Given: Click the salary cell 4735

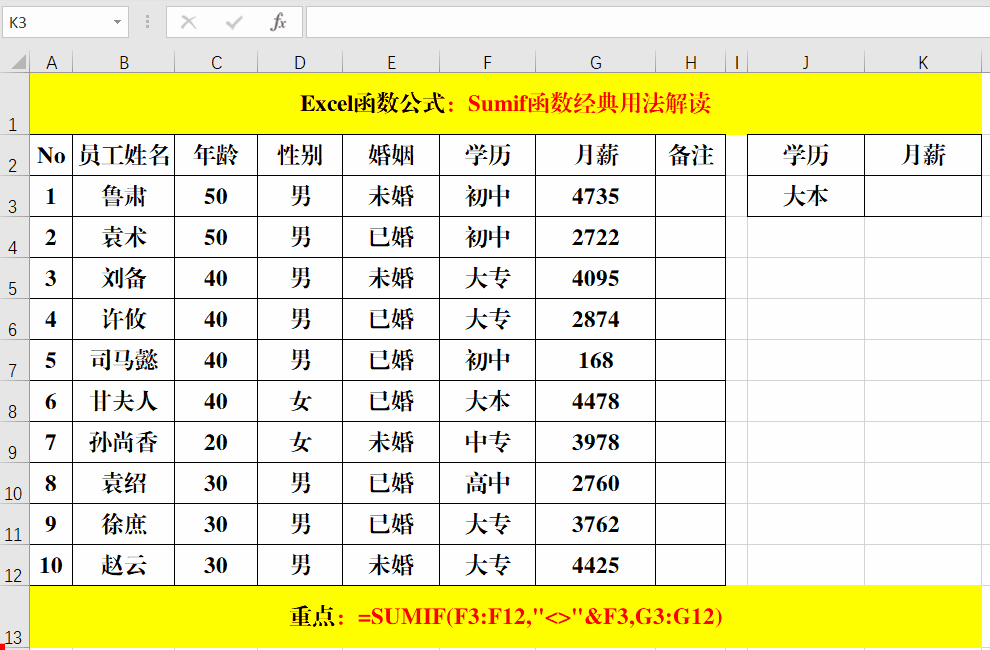Looking at the screenshot, I should tap(595, 196).
